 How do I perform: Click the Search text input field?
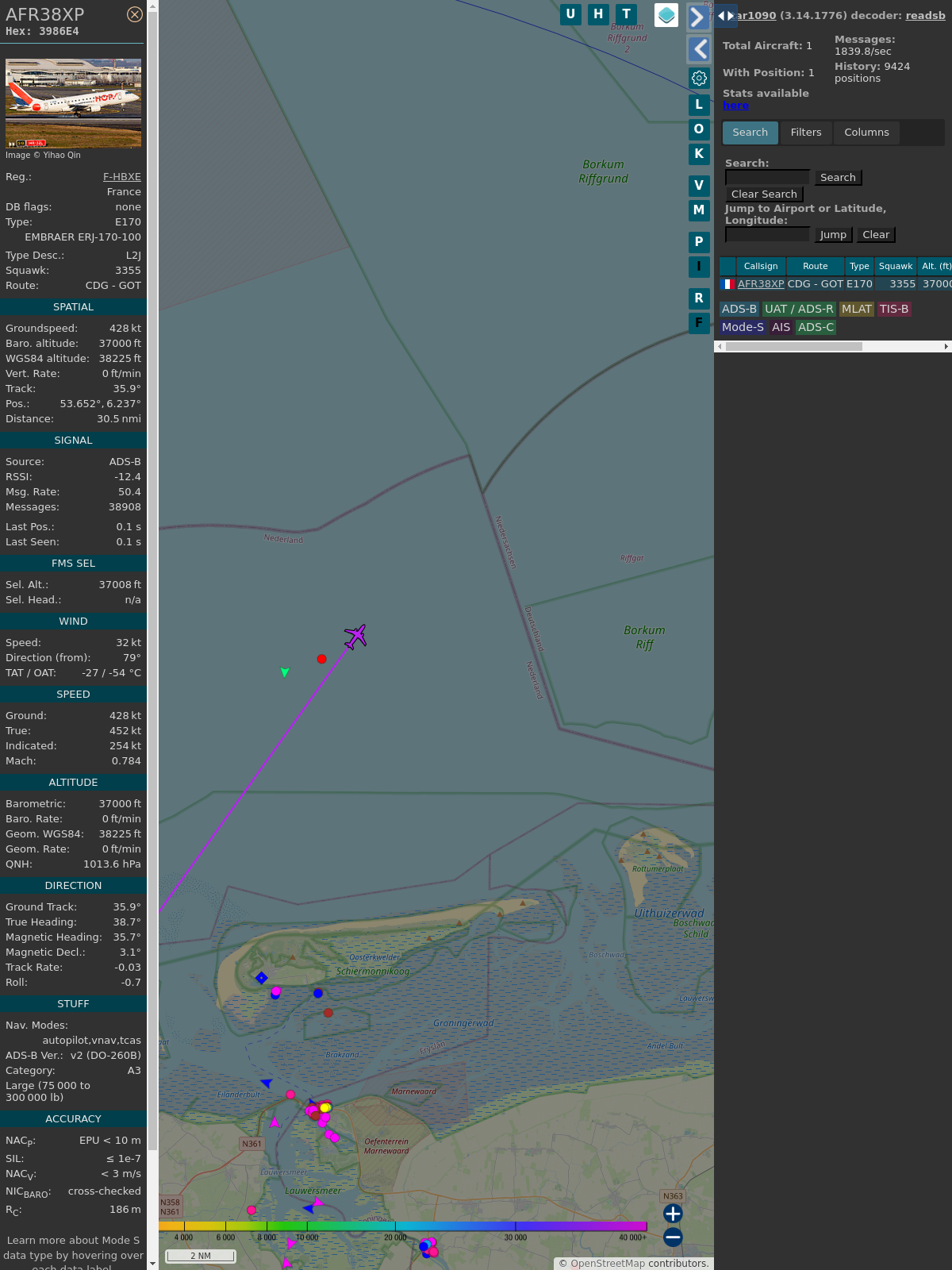pos(767,178)
